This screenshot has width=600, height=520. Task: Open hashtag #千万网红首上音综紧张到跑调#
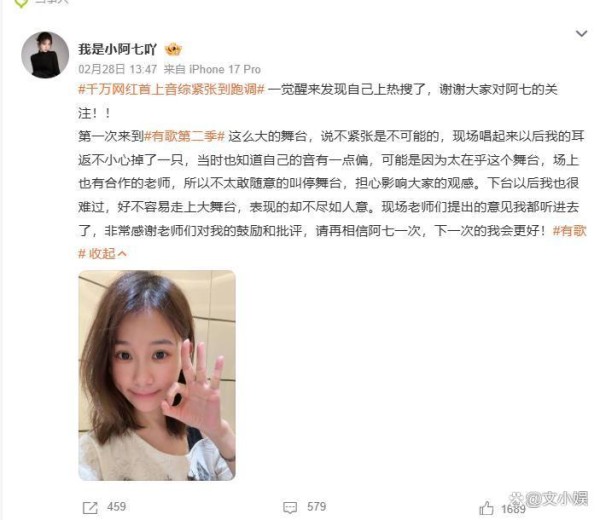171,90
